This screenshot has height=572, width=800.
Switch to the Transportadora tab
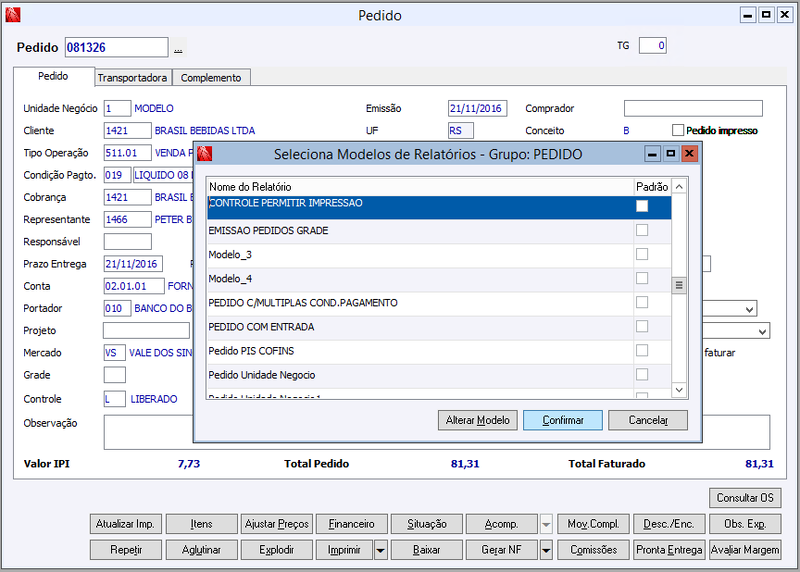pos(132,78)
